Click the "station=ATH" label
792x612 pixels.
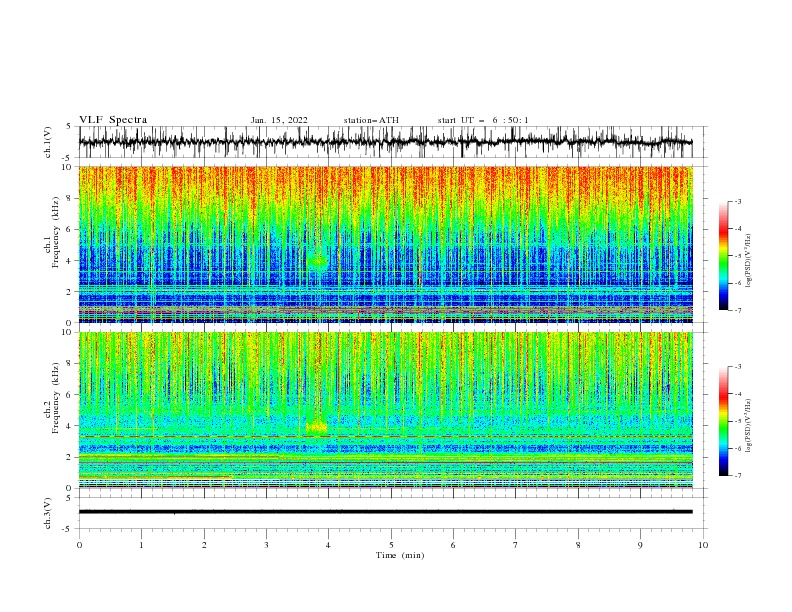tap(371, 120)
